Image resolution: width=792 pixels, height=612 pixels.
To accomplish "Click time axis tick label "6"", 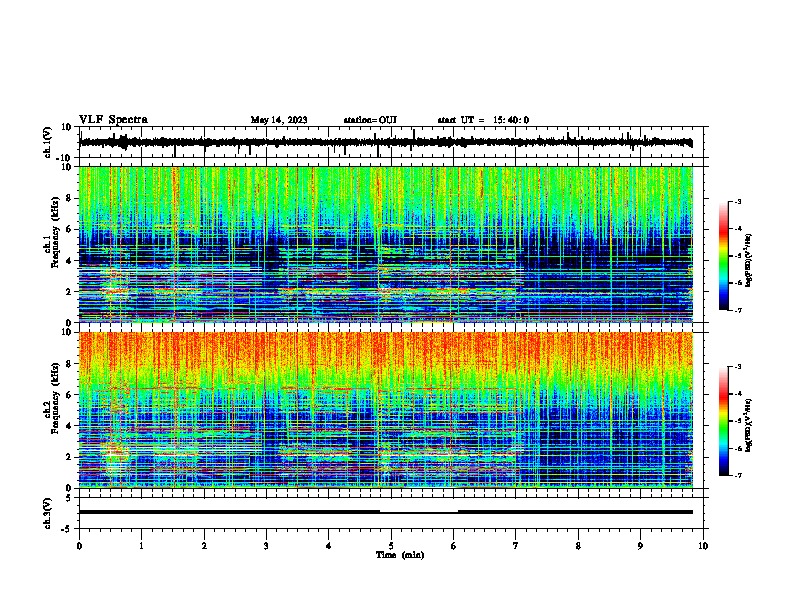I will coord(454,546).
